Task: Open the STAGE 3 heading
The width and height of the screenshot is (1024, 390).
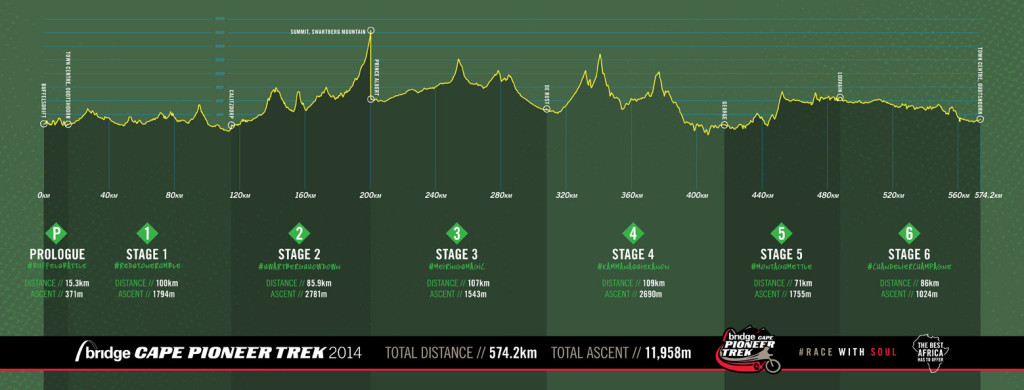Action: pyautogui.click(x=457, y=254)
